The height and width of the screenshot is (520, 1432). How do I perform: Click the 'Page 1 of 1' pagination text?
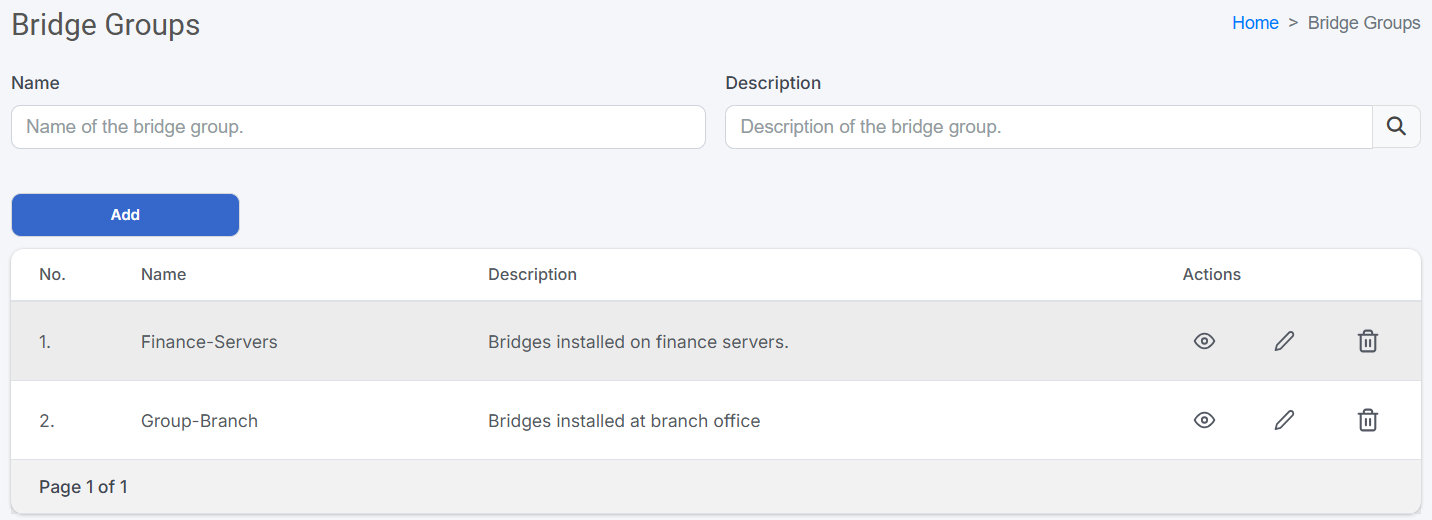coord(83,487)
